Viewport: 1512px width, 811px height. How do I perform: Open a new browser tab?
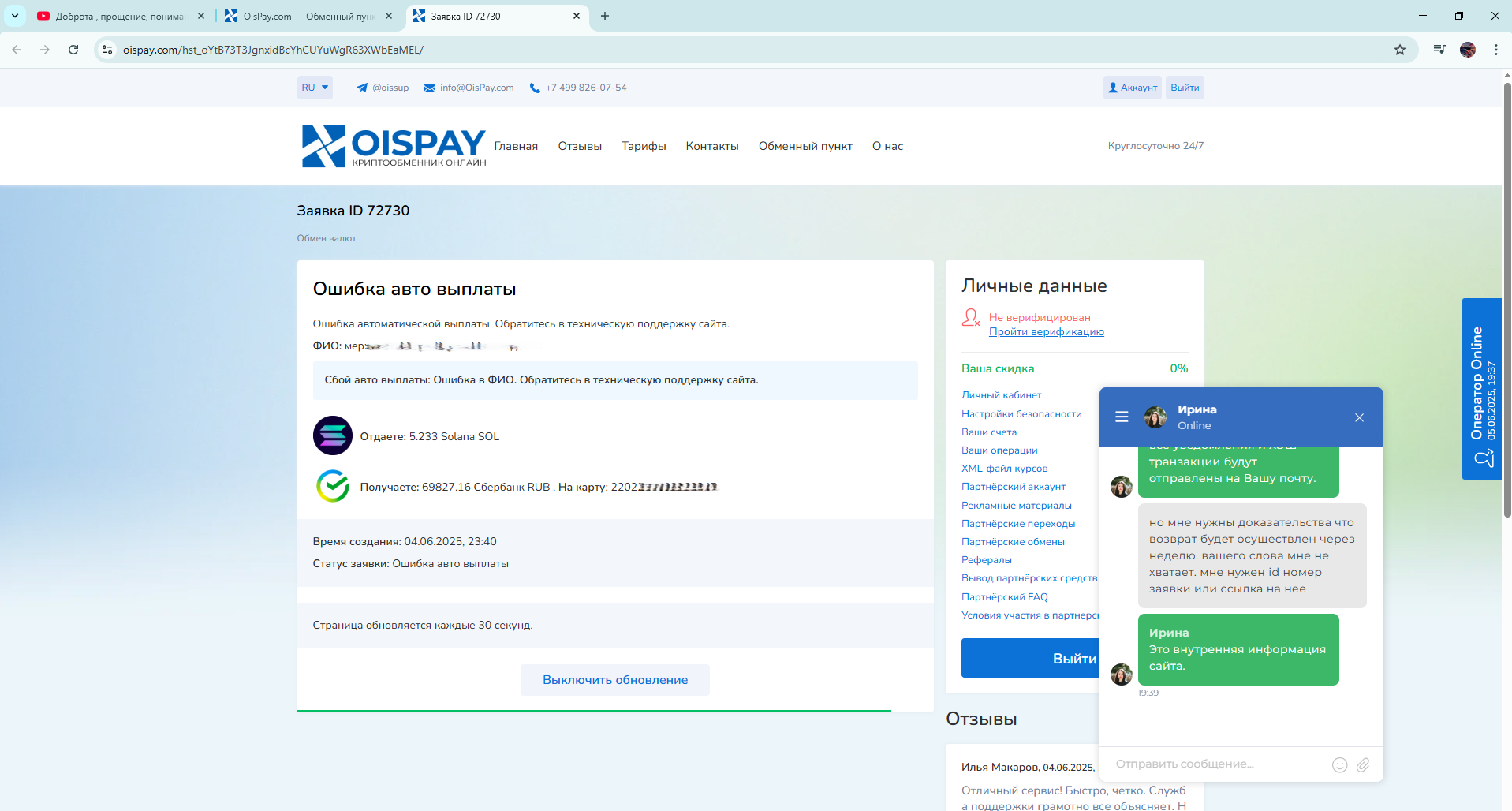pos(605,16)
